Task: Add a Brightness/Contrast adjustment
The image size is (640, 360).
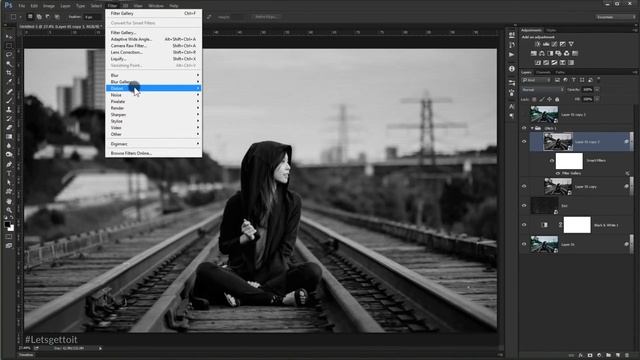Action: (x=538, y=44)
